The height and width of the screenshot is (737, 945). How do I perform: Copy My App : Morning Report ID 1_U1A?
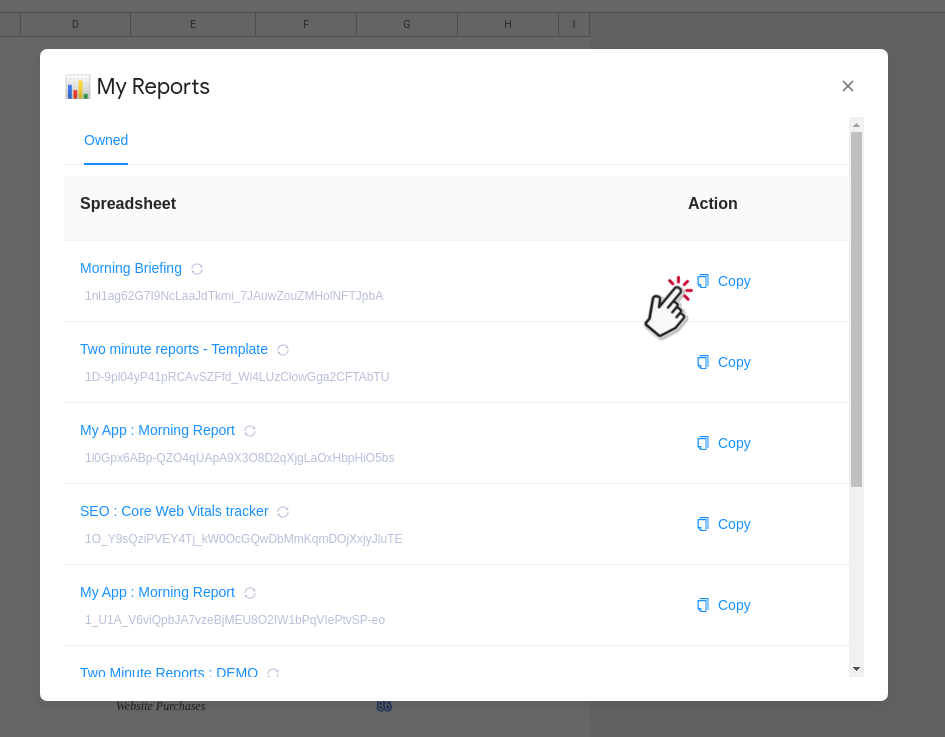pyautogui.click(x=723, y=605)
